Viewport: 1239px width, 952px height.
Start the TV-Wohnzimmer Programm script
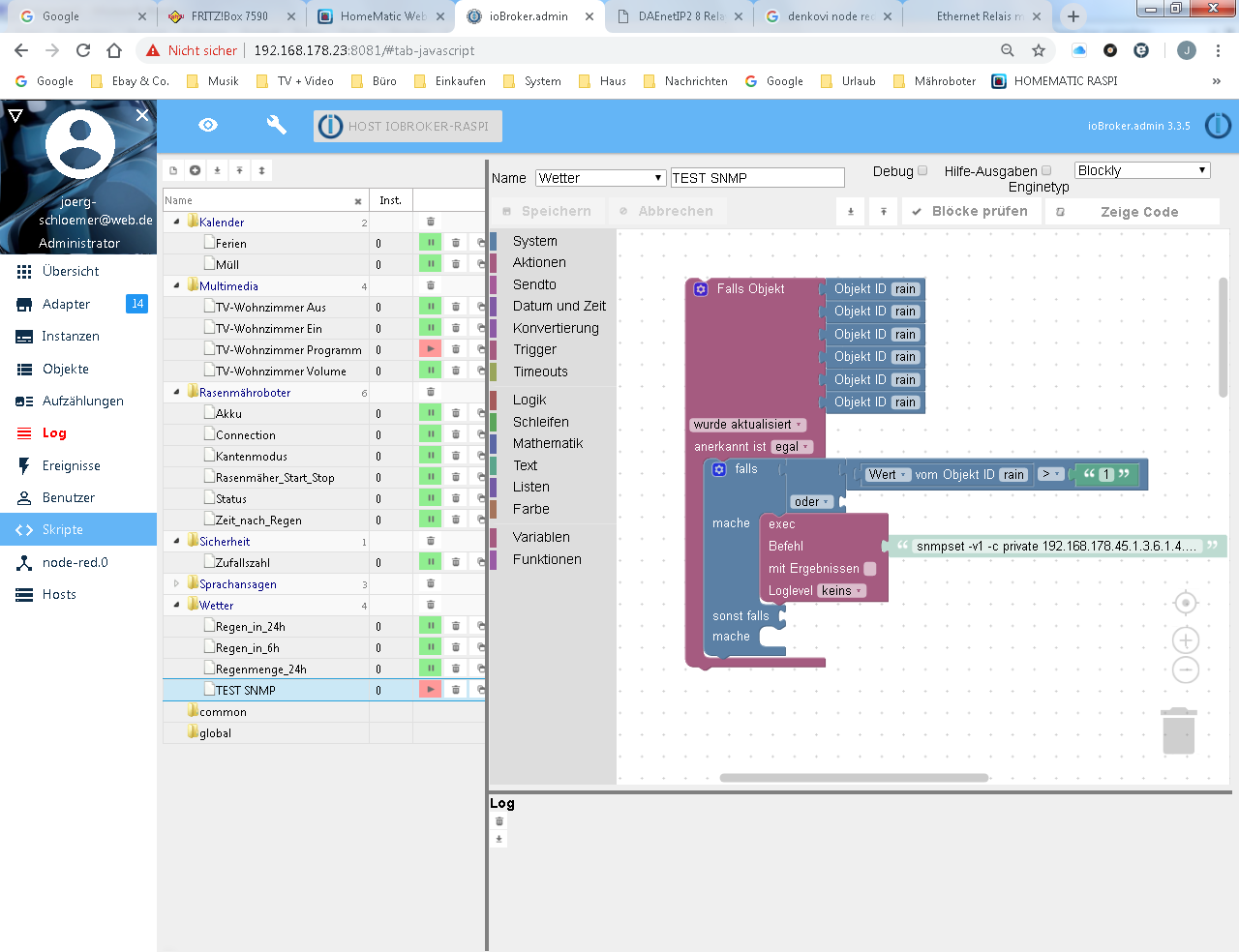coord(430,349)
